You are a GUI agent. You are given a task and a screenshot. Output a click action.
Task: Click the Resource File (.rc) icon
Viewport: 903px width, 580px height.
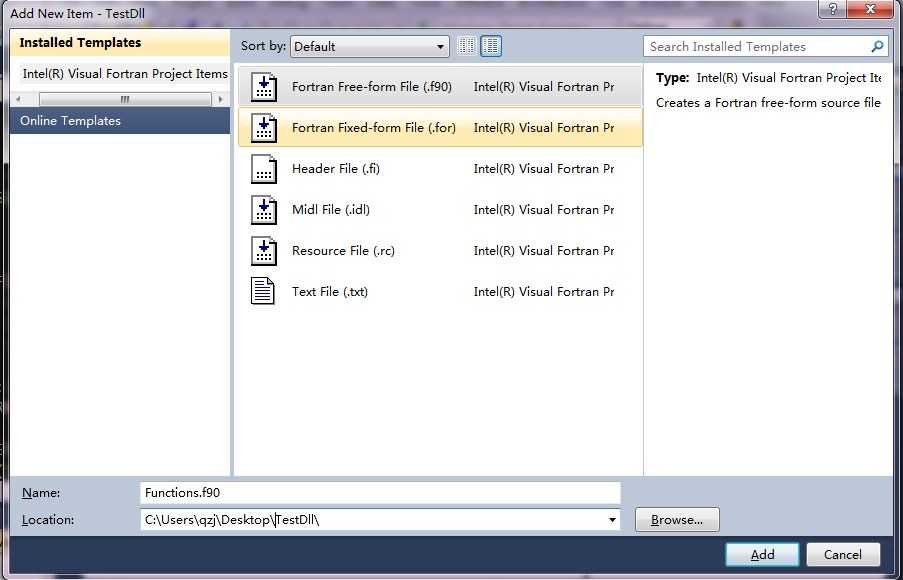pos(264,251)
